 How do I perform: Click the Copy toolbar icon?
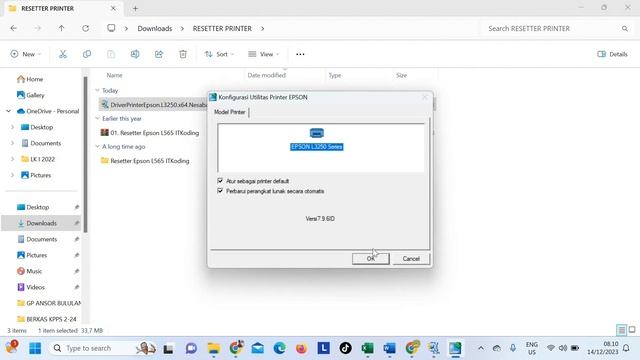click(x=87, y=54)
